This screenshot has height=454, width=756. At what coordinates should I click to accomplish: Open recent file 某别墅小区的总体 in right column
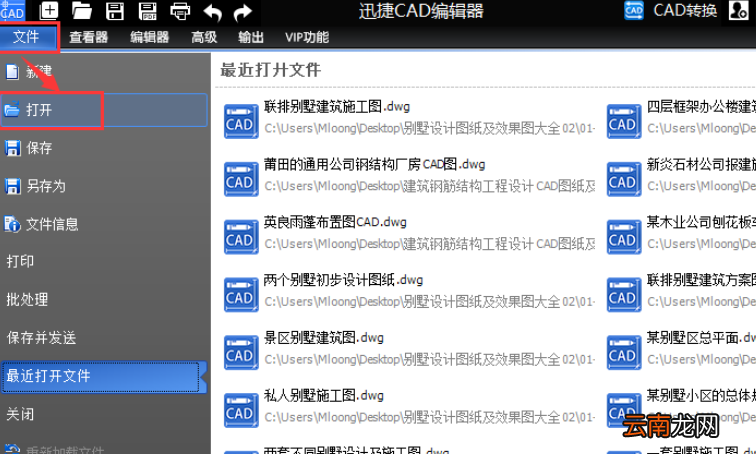click(701, 396)
